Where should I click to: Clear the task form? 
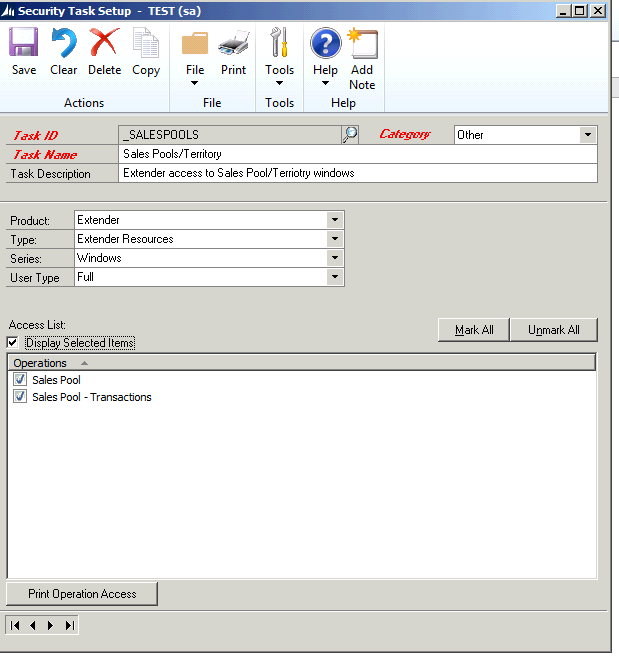tap(64, 52)
